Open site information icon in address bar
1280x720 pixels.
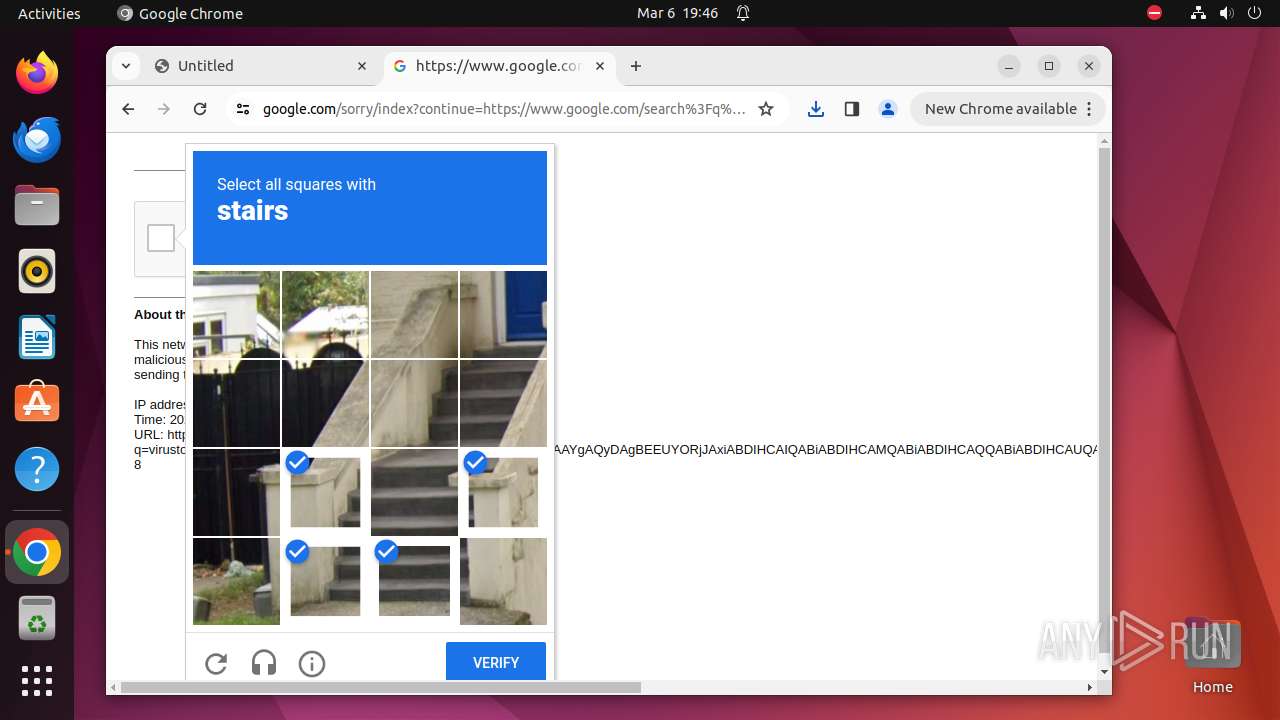coord(243,109)
